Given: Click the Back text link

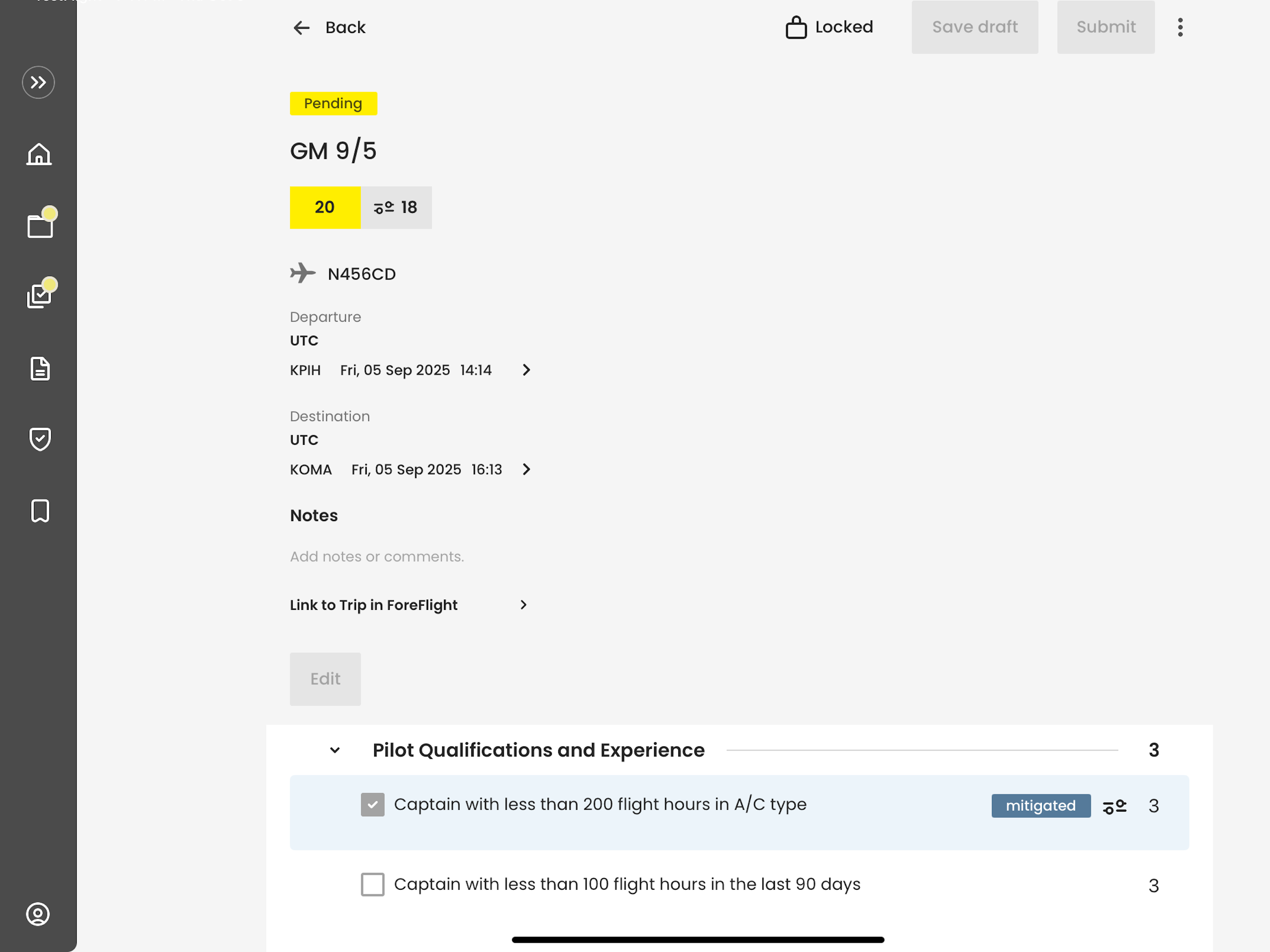Looking at the screenshot, I should (345, 27).
